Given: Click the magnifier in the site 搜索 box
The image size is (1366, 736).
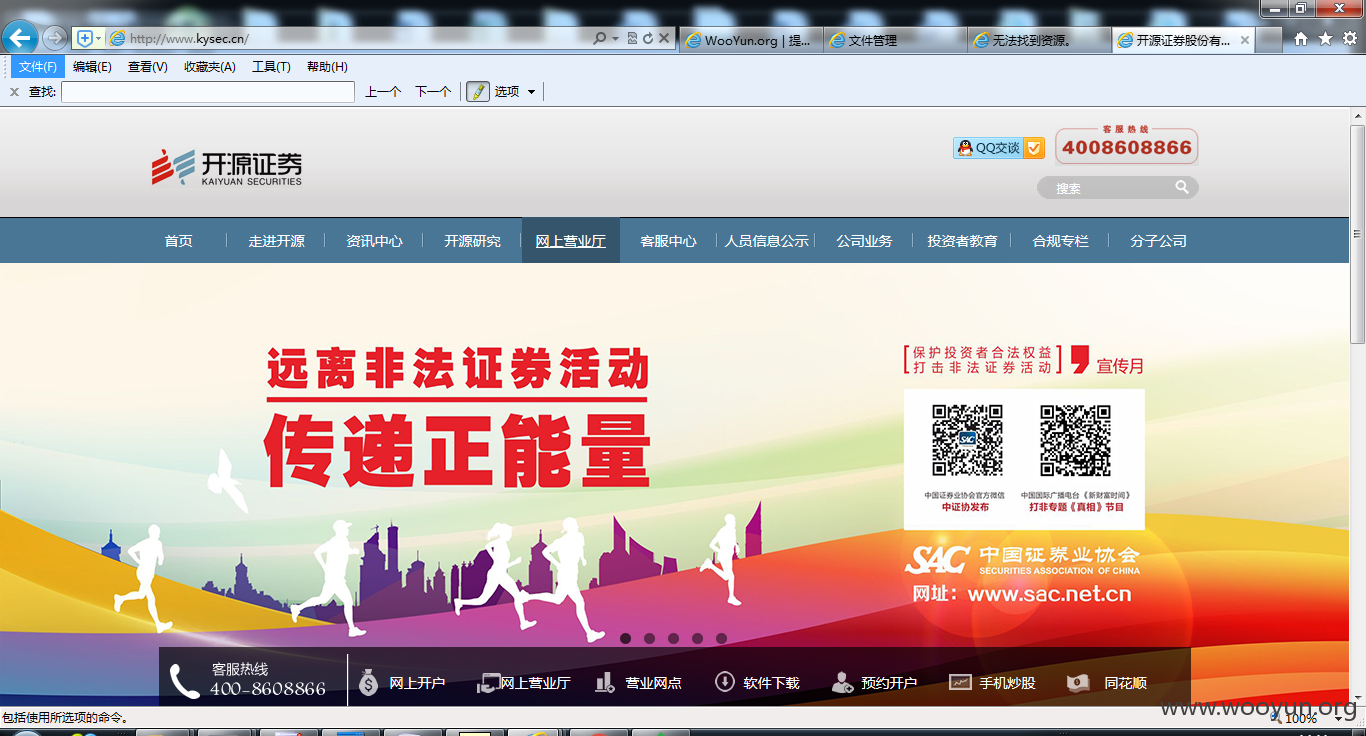Looking at the screenshot, I should pos(1182,187).
